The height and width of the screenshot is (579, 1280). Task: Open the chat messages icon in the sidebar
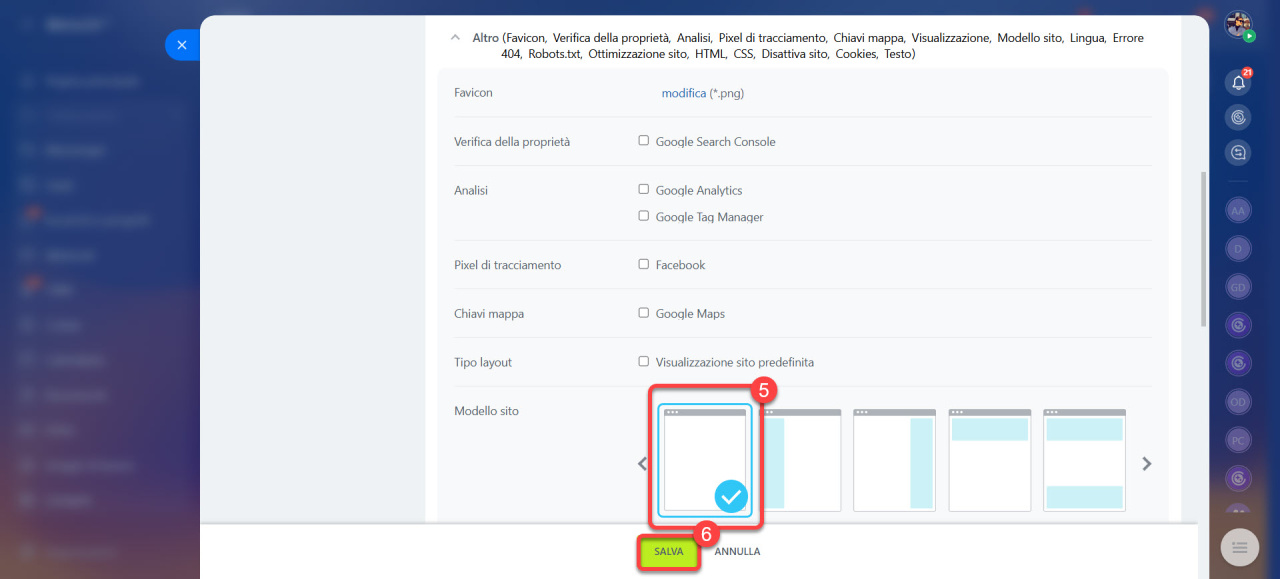pos(1239,153)
